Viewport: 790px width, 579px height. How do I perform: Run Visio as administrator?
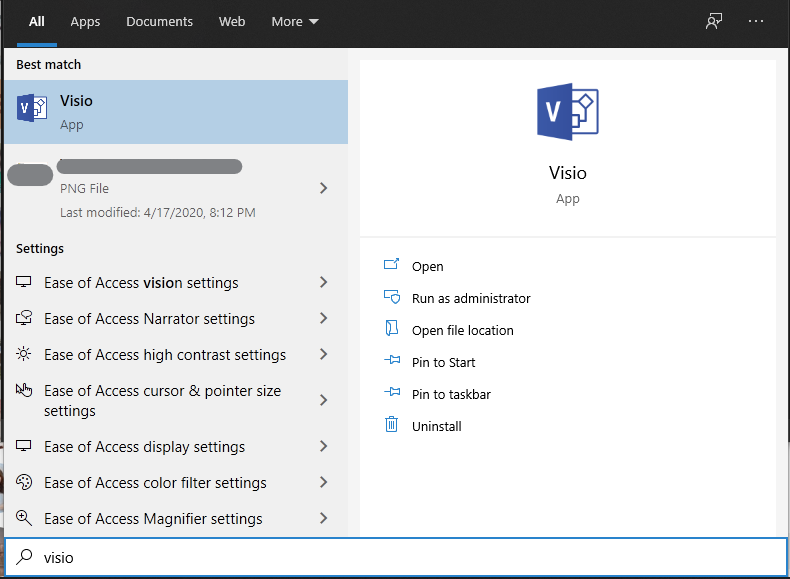click(470, 298)
